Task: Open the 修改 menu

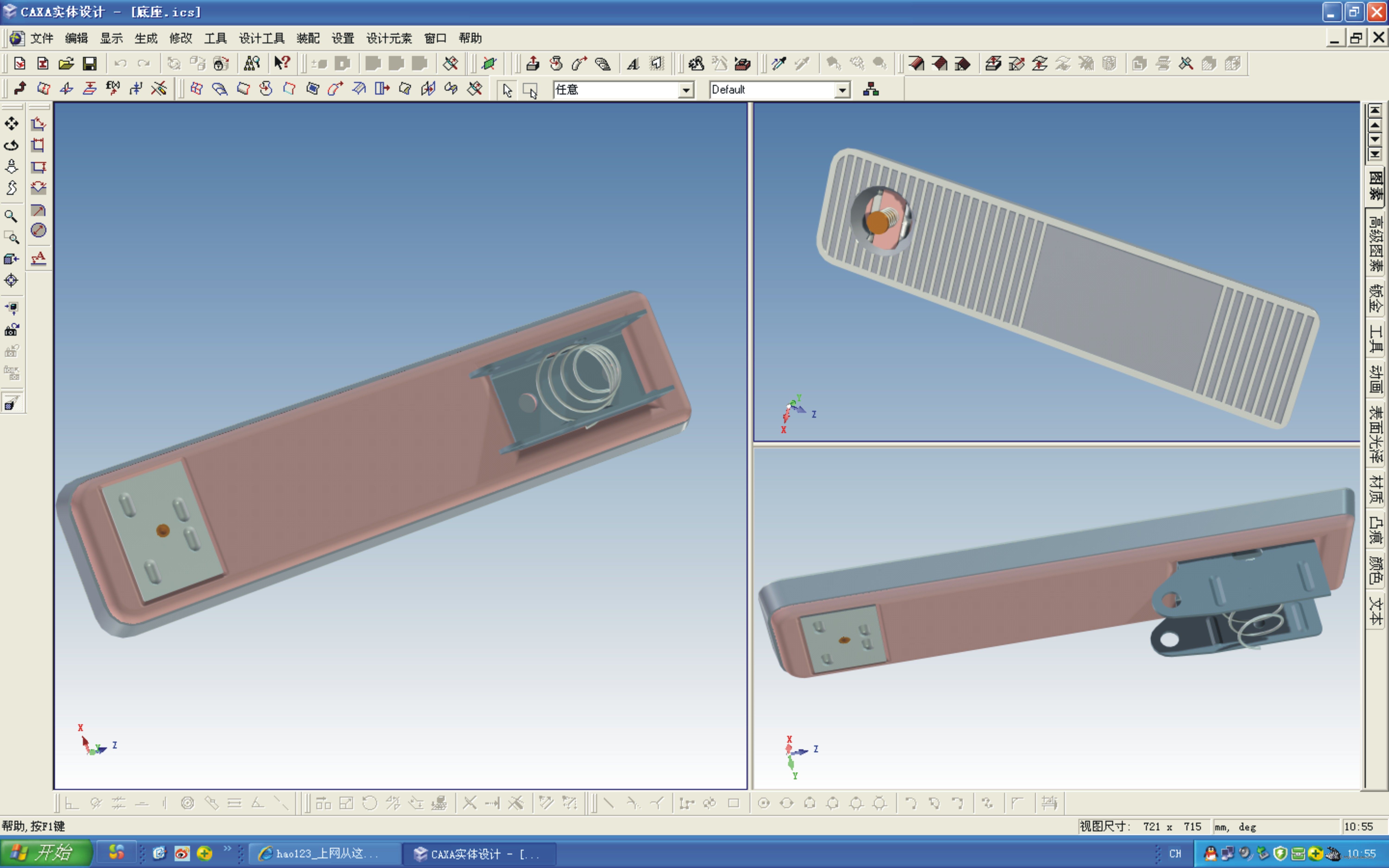Action: point(181,38)
